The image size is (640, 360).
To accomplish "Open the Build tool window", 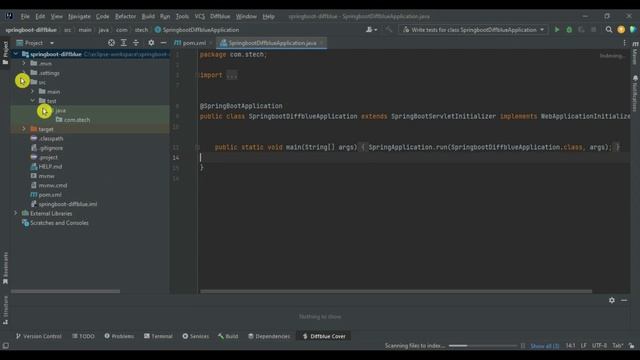I will 228,336.
